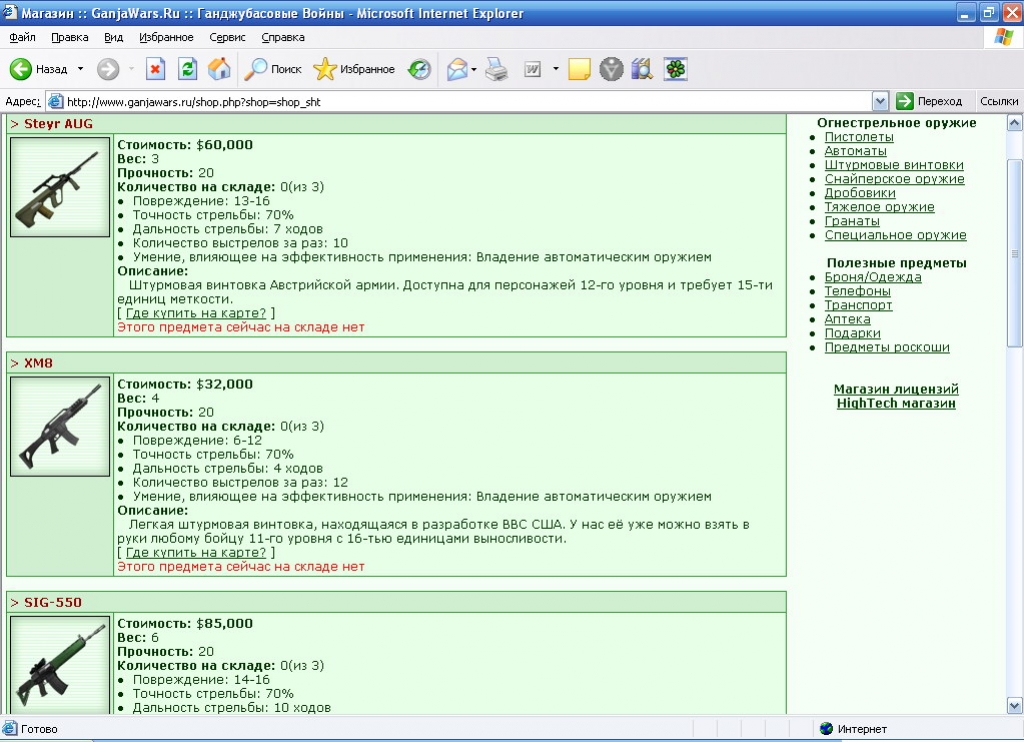Viewport: 1024px width, 742px height.
Task: Click "Где купить на карте?" under Steyr AUG
Action: tap(196, 313)
